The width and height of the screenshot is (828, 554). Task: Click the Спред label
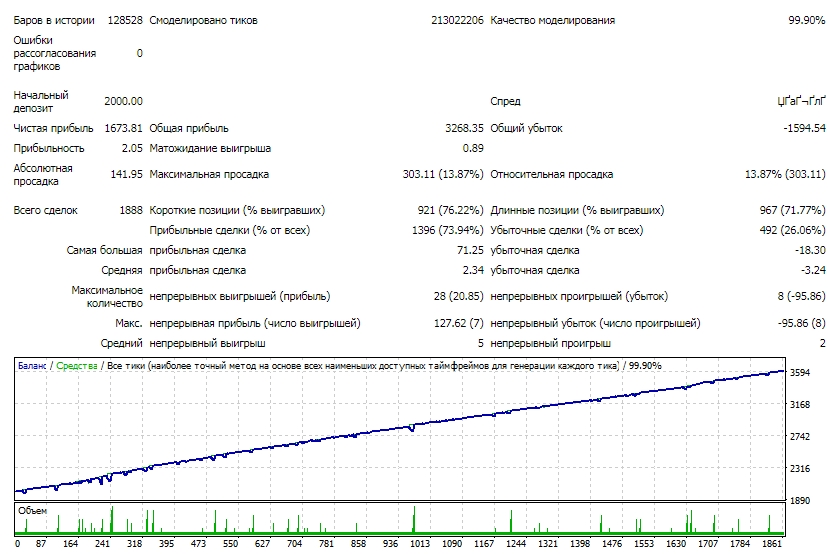point(505,101)
